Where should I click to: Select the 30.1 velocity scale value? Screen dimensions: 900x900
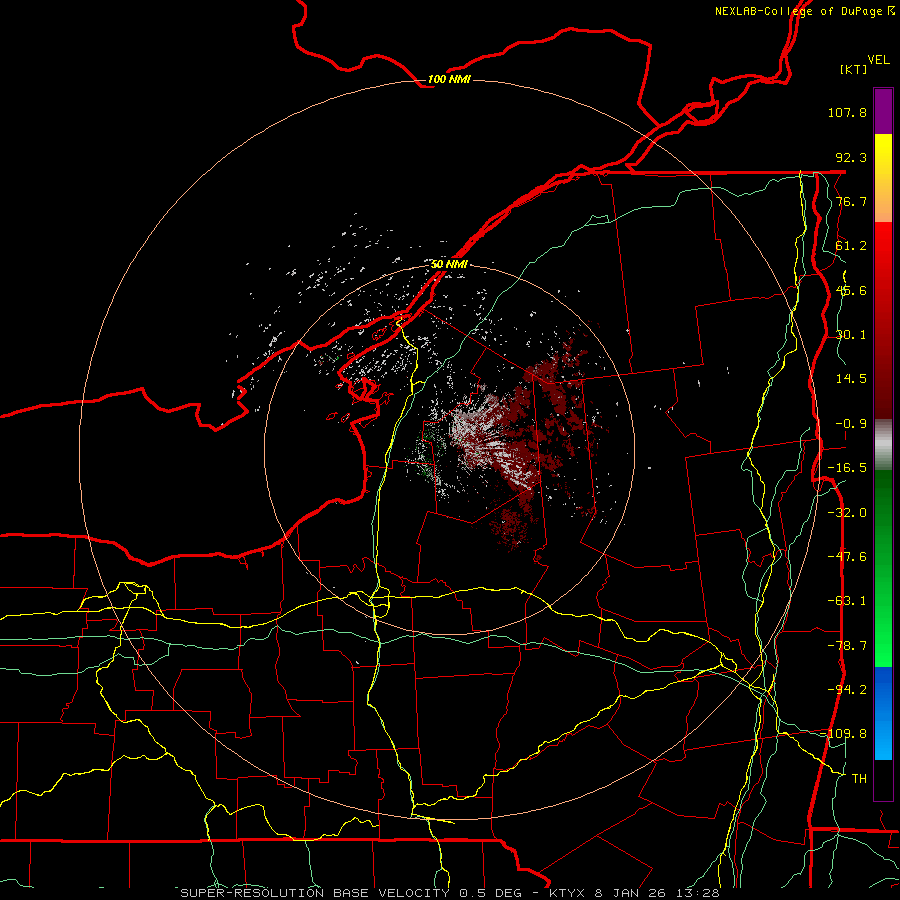851,335
